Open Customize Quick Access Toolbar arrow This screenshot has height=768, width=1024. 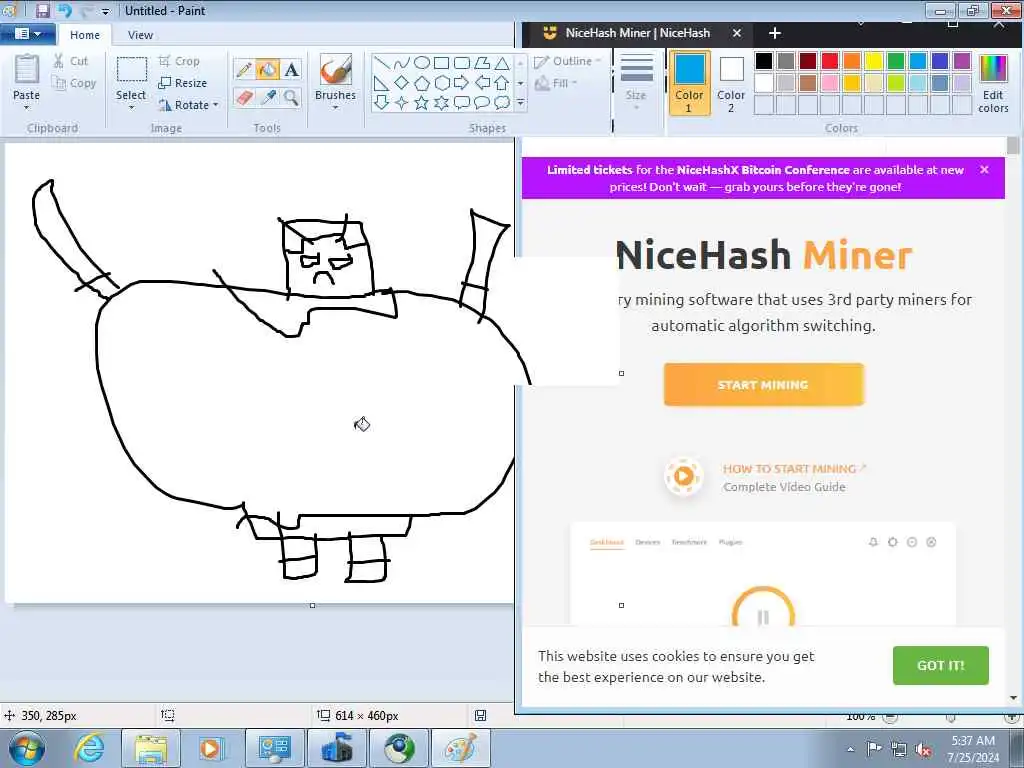(105, 11)
